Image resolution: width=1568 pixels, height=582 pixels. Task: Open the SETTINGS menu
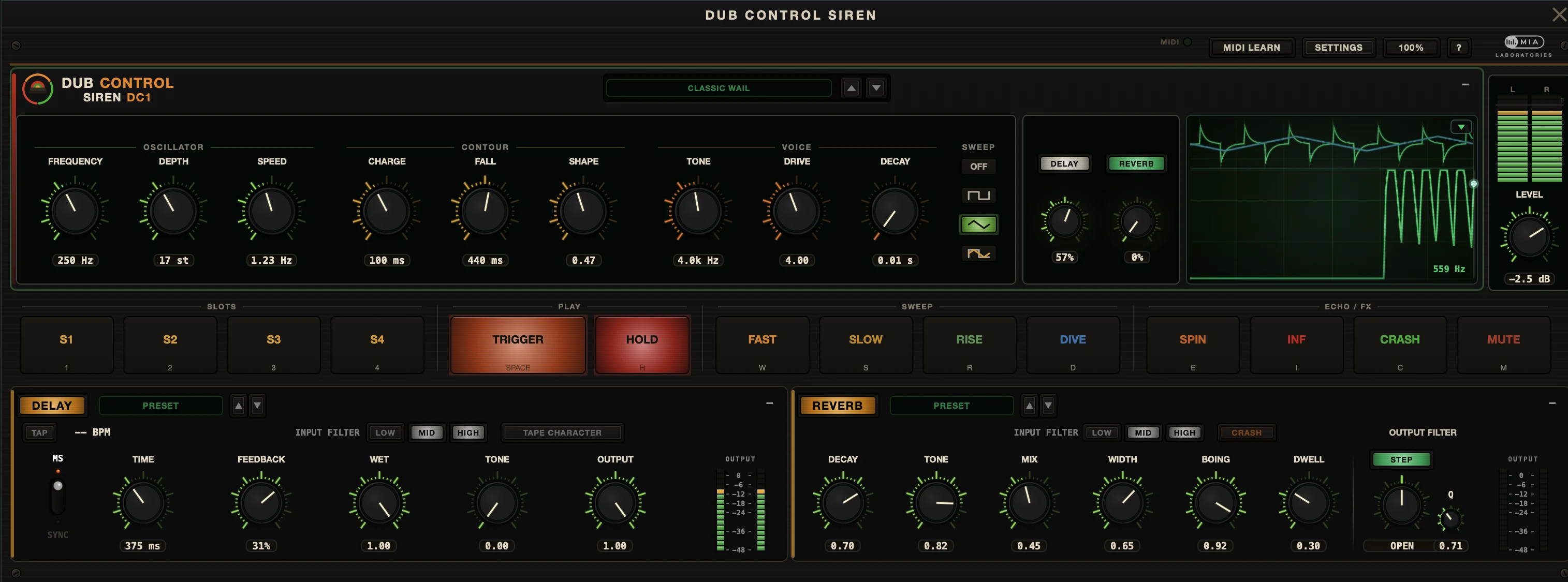pyautogui.click(x=1339, y=48)
